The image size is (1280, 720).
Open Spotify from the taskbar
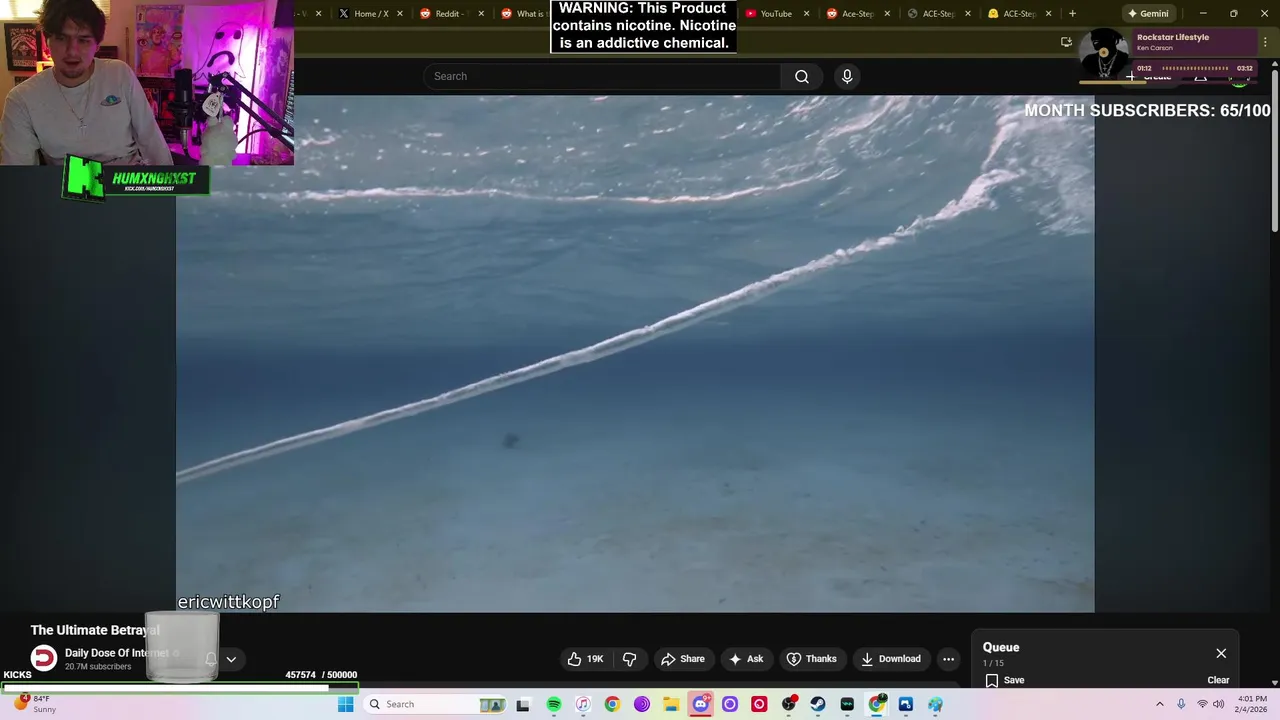click(x=554, y=704)
